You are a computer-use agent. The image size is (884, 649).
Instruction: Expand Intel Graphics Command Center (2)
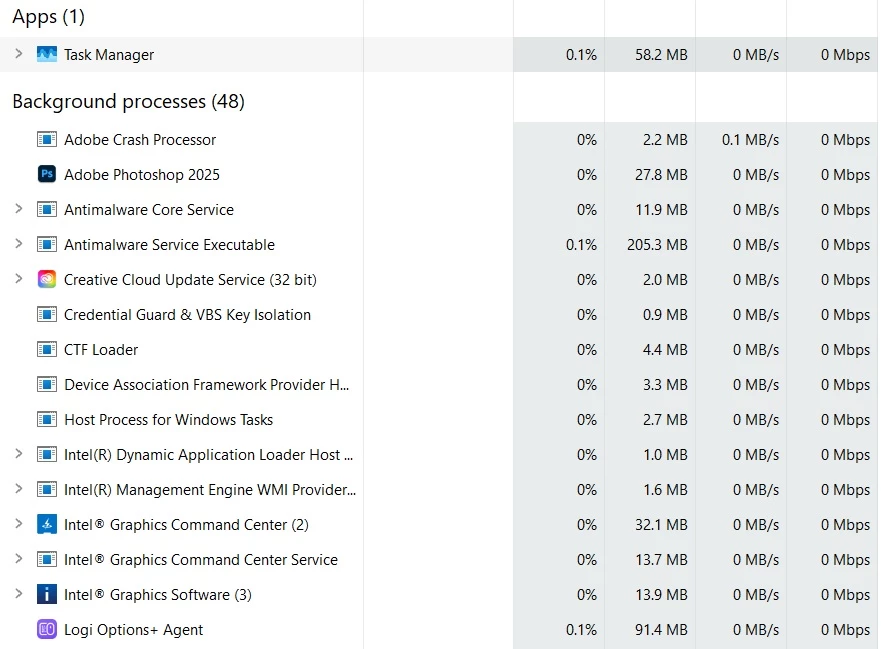coord(19,523)
